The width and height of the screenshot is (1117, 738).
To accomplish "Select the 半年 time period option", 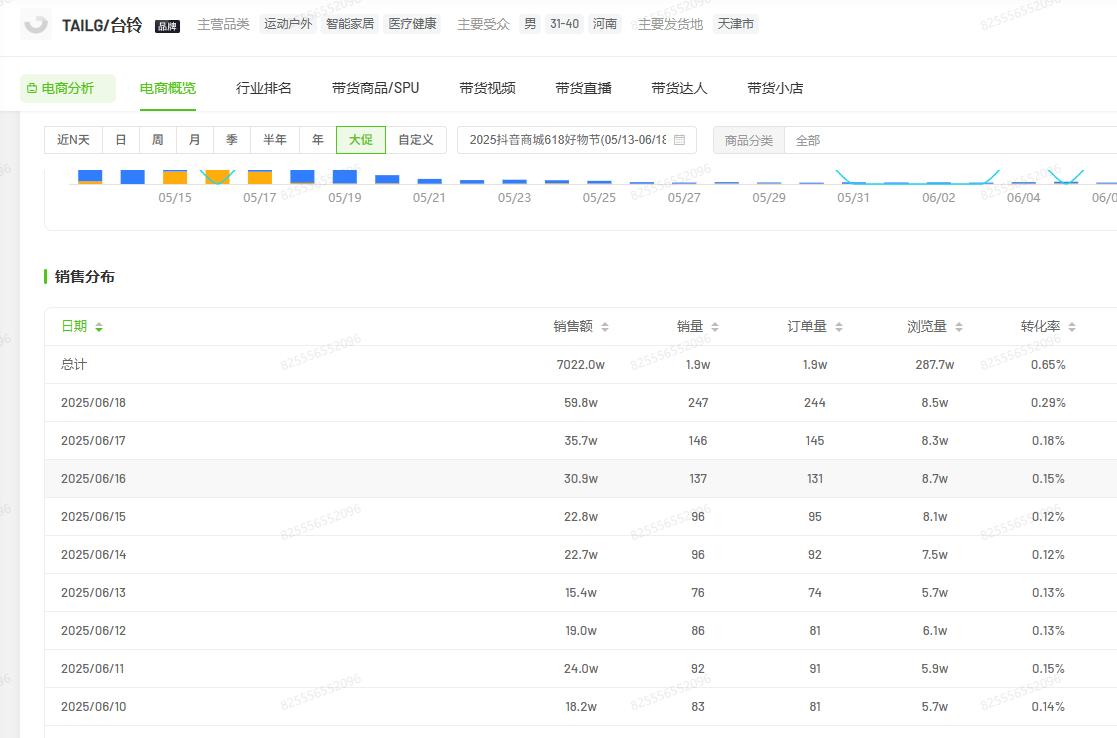I will [x=274, y=140].
